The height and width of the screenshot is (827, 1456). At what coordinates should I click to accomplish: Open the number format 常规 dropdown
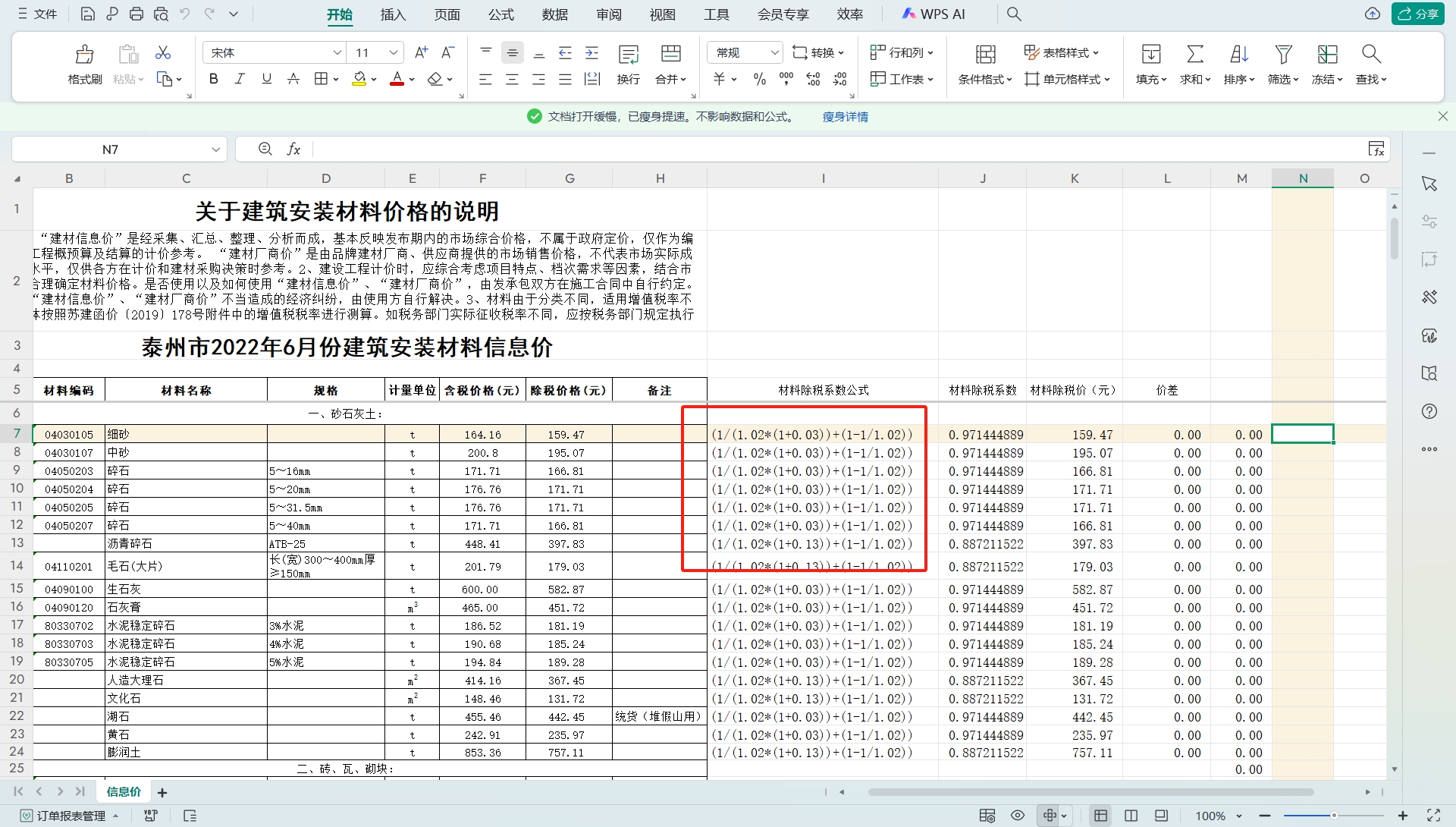[x=775, y=52]
